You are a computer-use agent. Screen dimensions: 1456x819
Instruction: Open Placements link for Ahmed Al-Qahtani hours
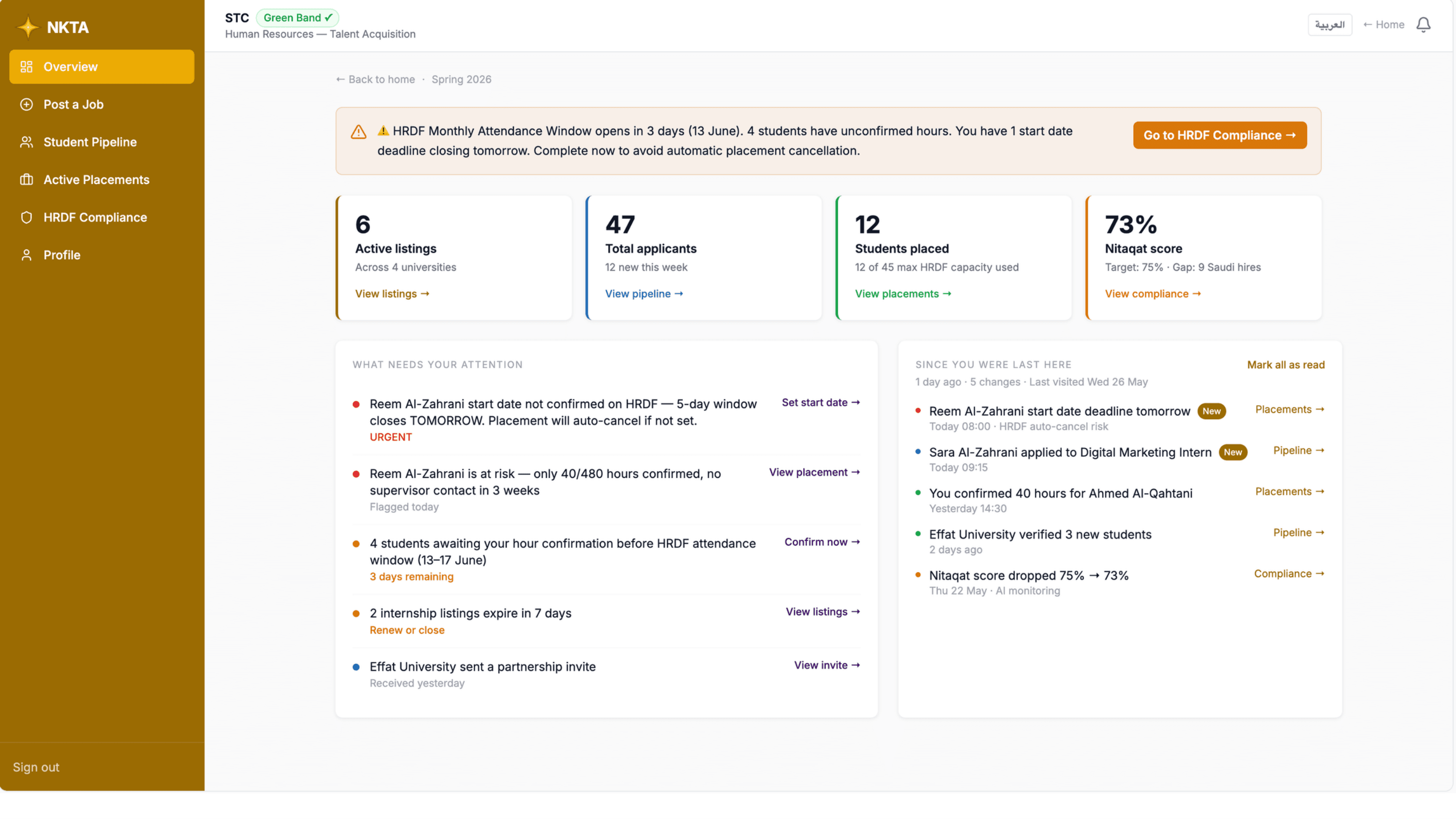(1290, 491)
